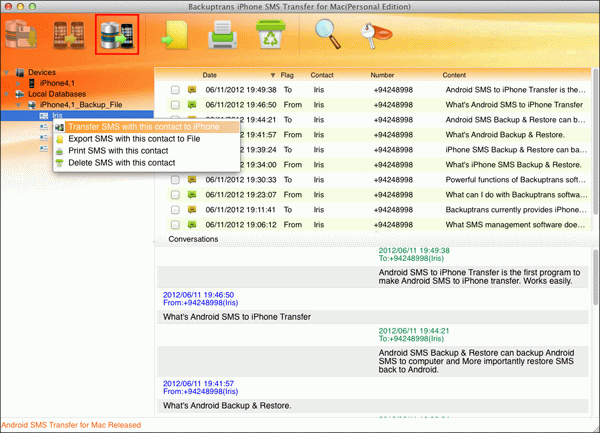Select the iPhone4,1 device tree item

57,83
